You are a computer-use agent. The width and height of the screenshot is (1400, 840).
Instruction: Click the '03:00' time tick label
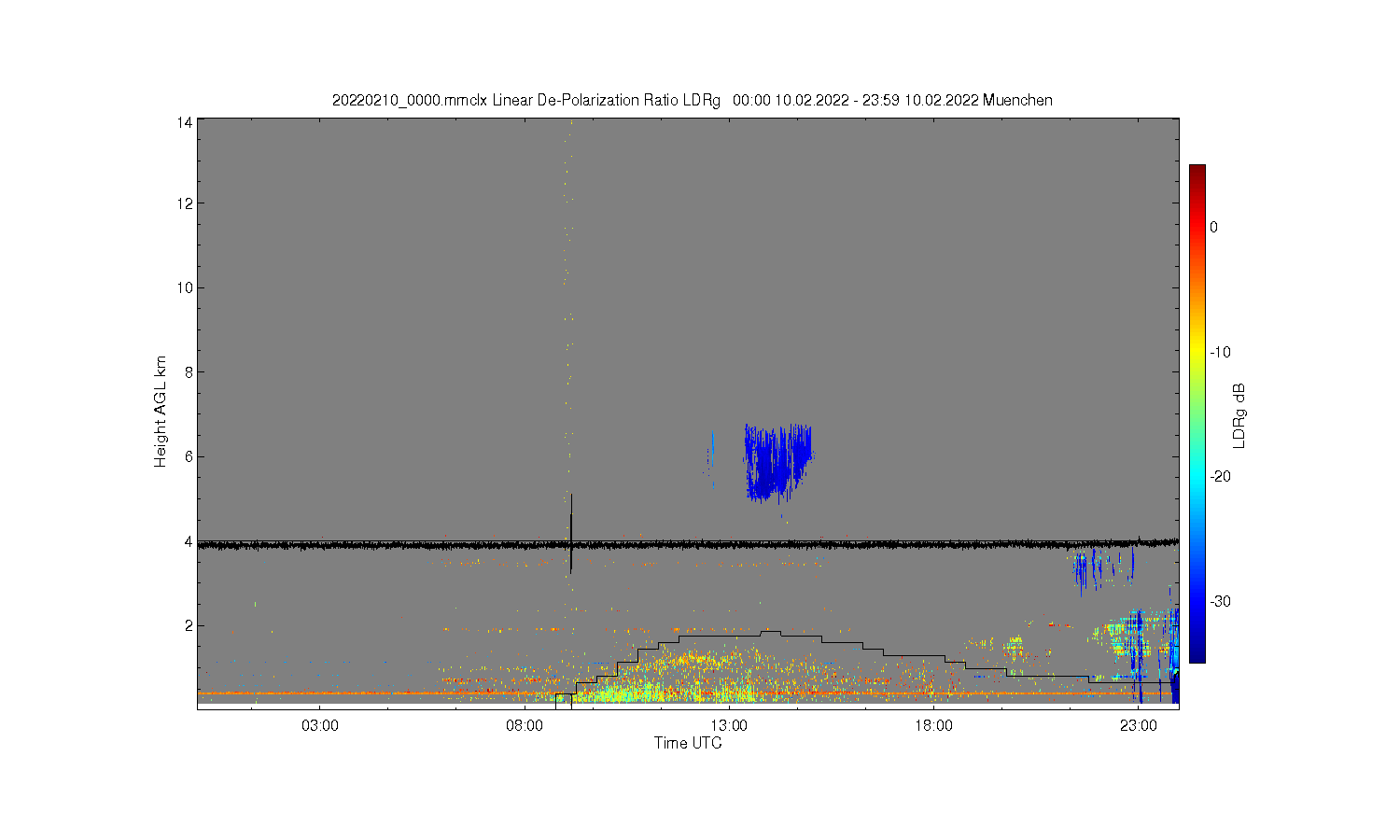320,725
